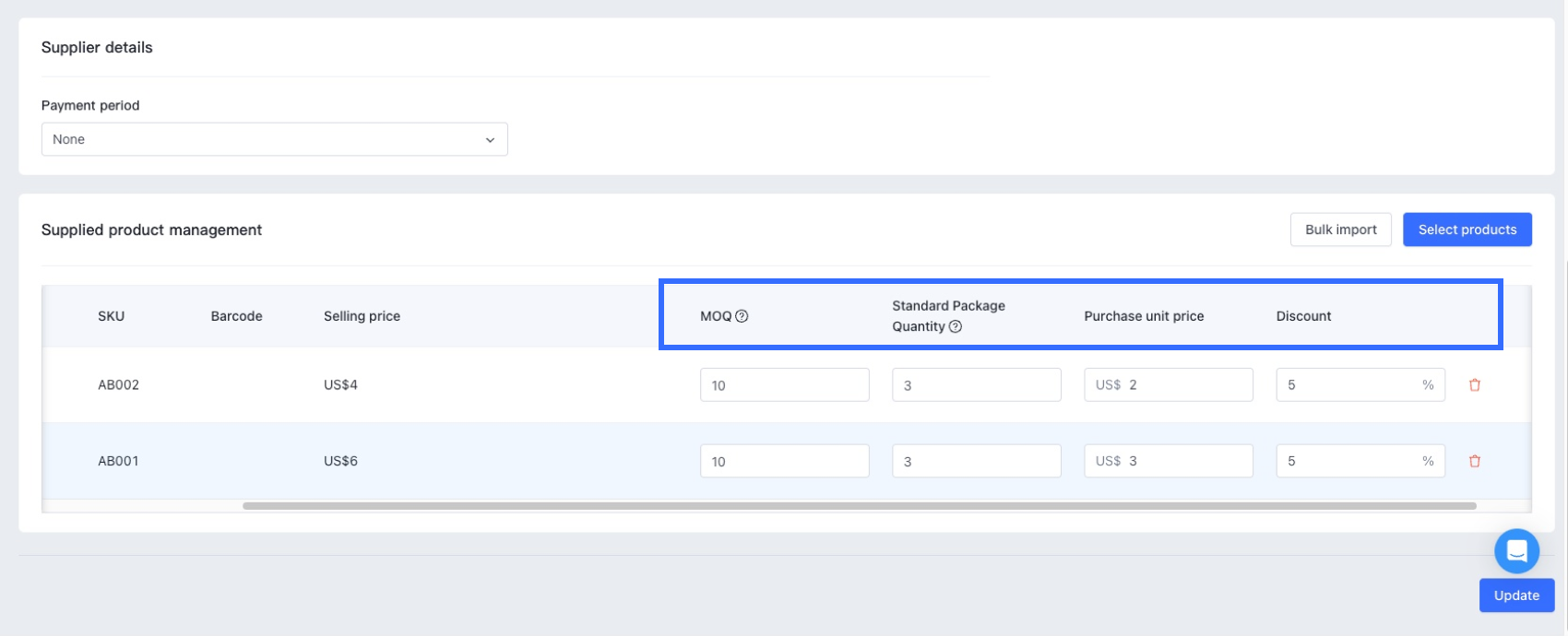
Task: Click the horizontal table scrollbar
Action: click(x=859, y=506)
